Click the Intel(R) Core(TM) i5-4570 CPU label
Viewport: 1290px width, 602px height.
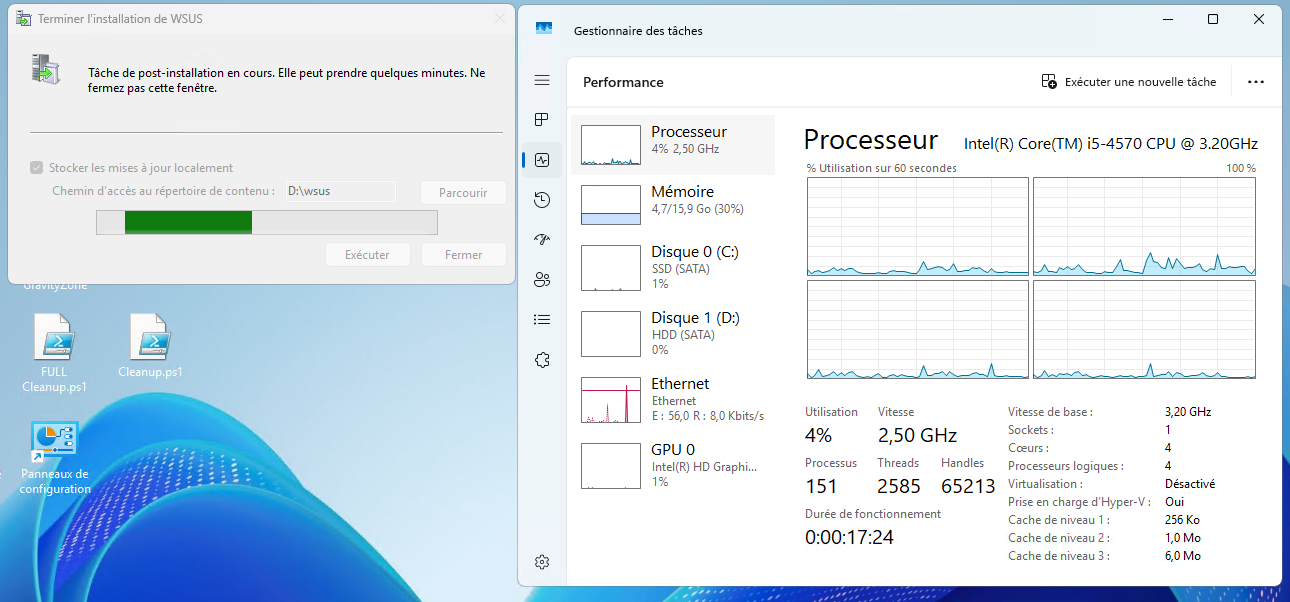[1111, 144]
